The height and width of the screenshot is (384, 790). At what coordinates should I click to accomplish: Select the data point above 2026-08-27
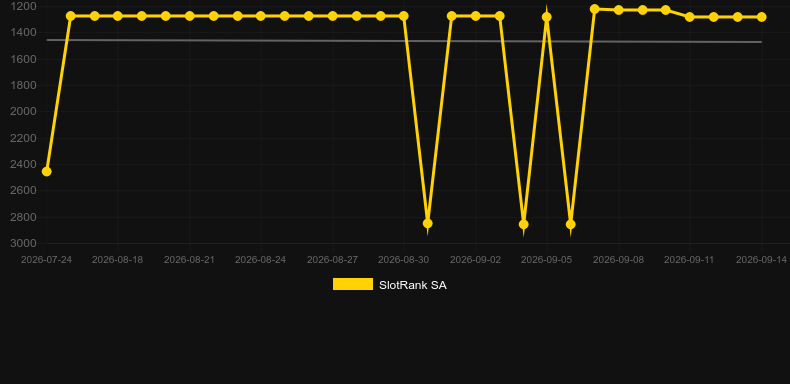point(333,16)
